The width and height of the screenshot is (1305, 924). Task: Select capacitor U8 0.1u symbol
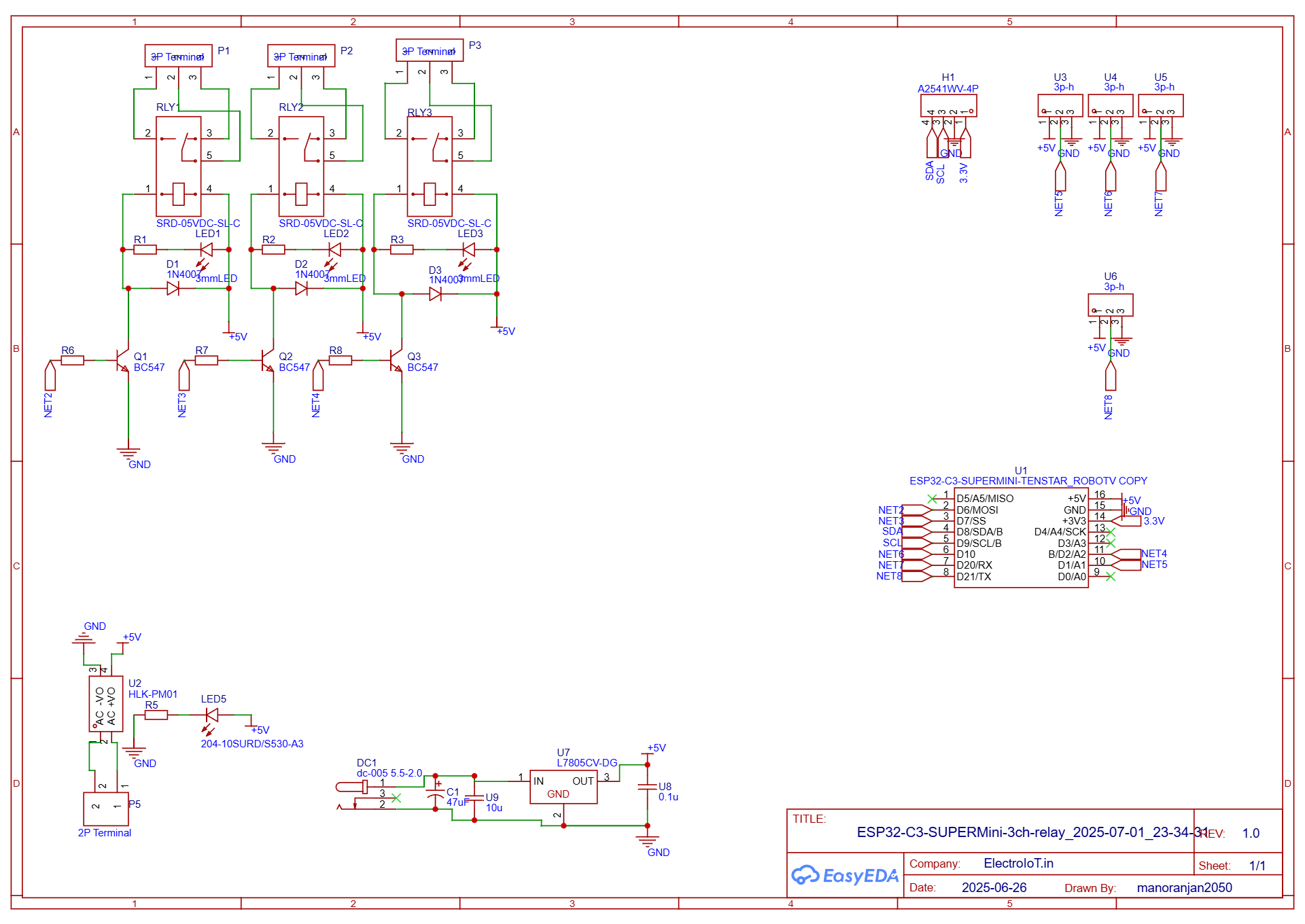click(647, 787)
